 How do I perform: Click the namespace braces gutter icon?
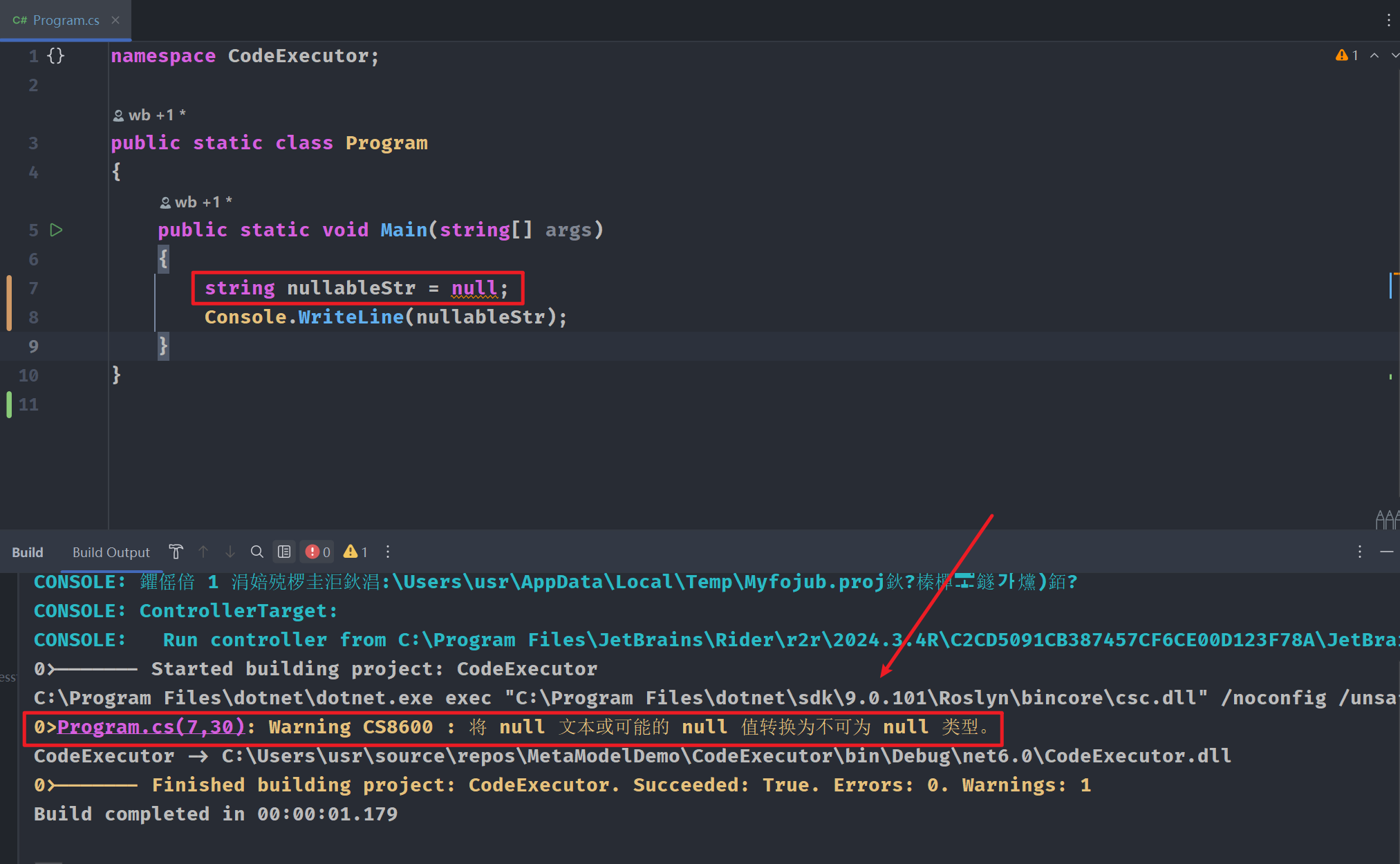click(x=56, y=55)
